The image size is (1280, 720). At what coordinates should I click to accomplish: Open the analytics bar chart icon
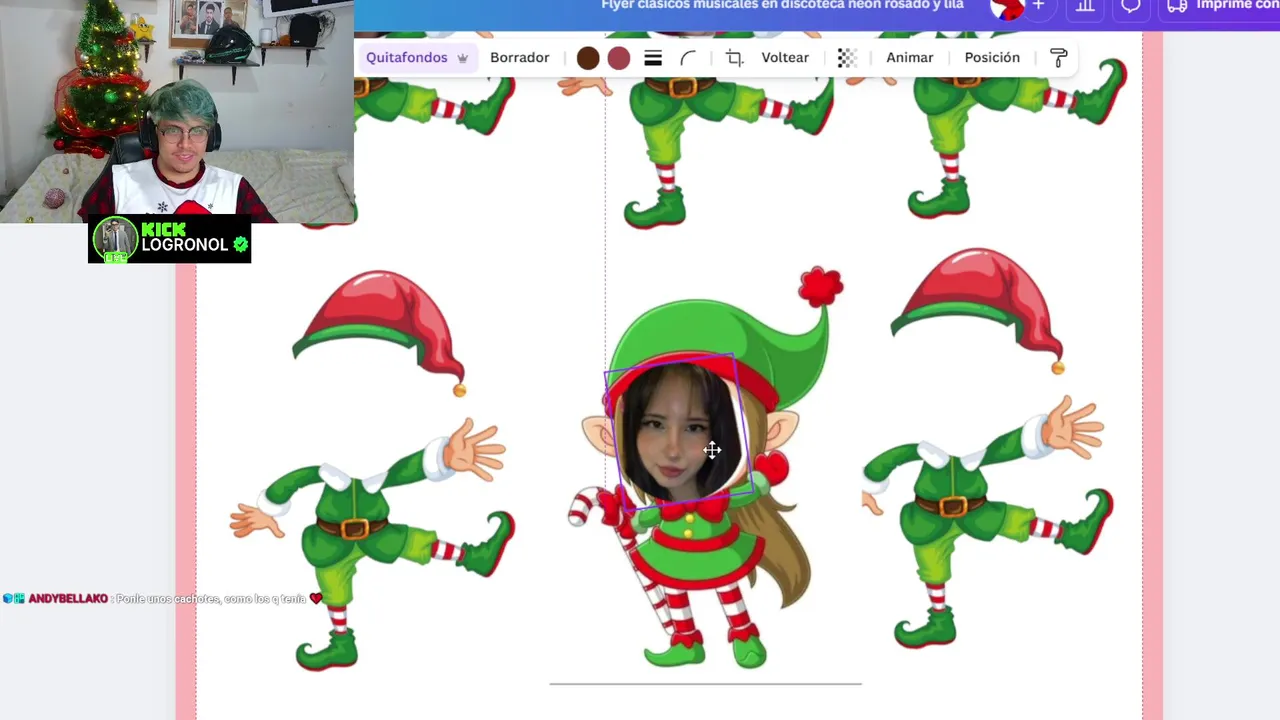pos(1085,7)
